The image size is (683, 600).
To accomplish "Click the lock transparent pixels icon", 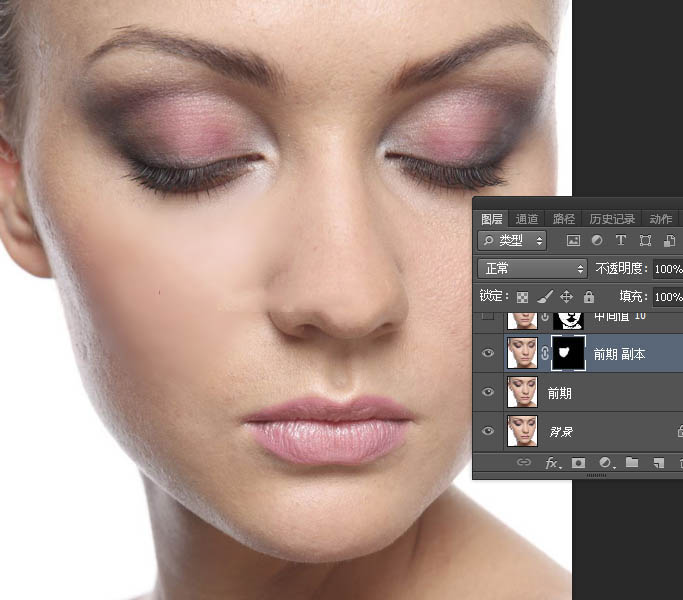I will point(522,297).
